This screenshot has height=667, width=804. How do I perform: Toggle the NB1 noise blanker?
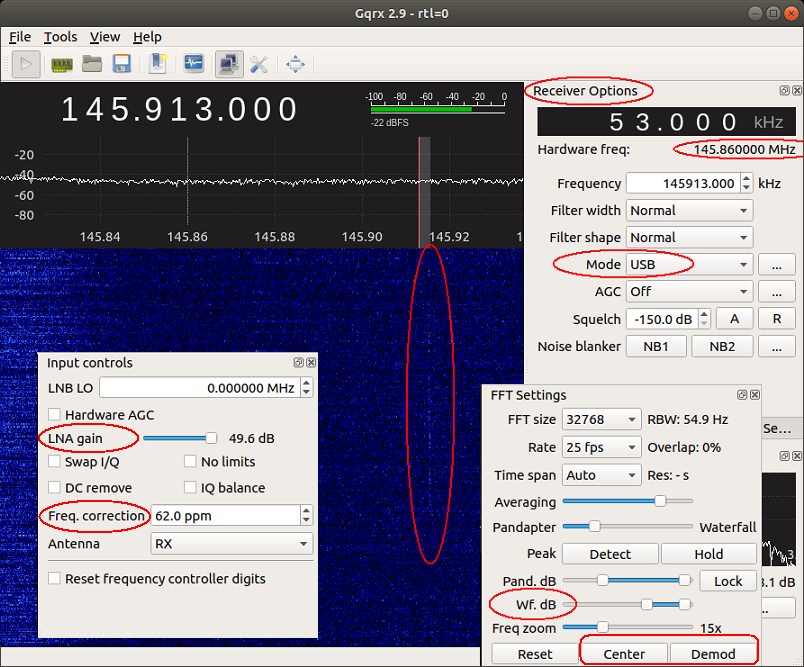point(656,347)
